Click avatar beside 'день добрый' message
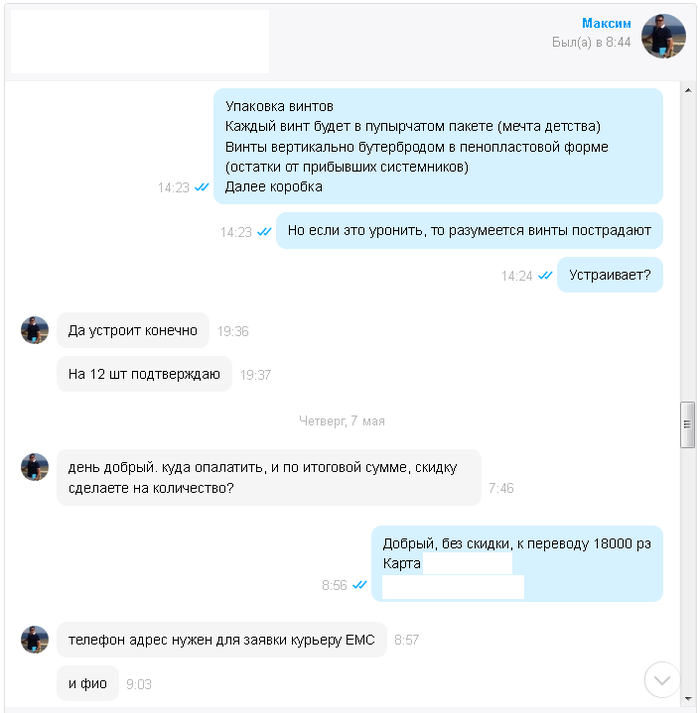This screenshot has height=713, width=700. (35, 467)
